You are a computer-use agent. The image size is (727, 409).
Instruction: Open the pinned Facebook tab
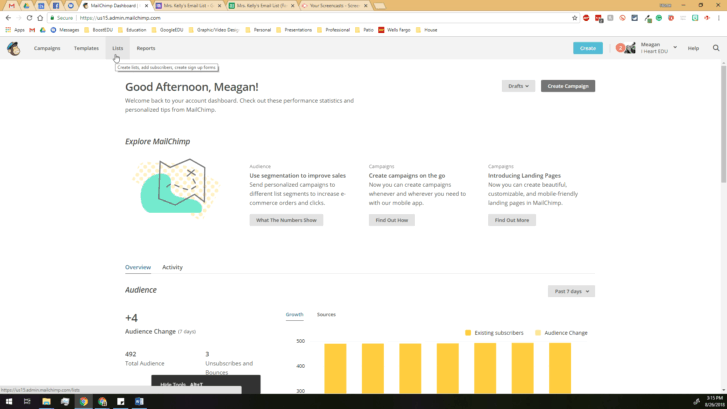pos(56,6)
